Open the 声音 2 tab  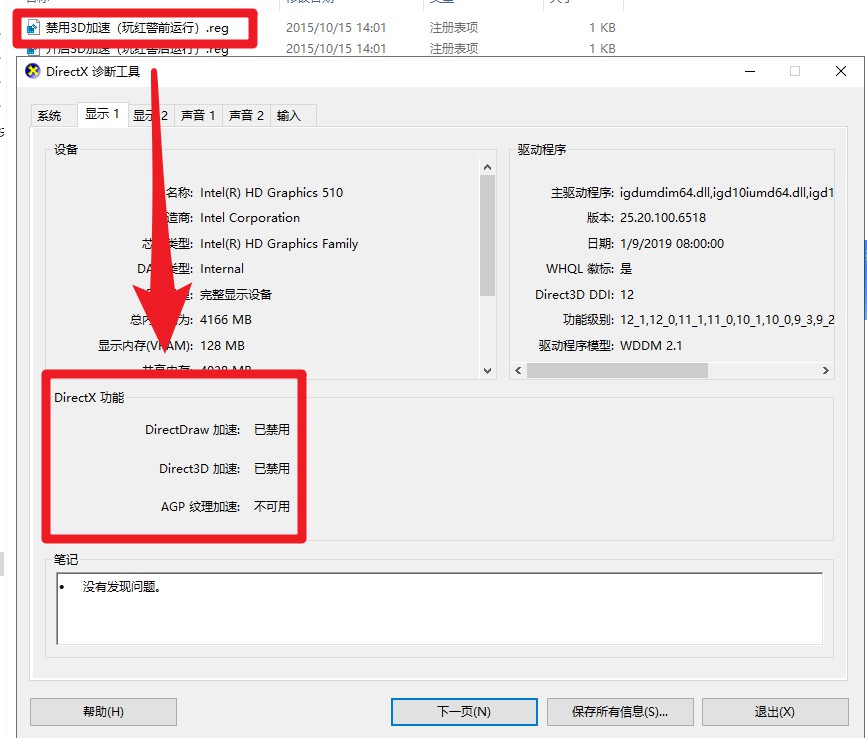246,116
